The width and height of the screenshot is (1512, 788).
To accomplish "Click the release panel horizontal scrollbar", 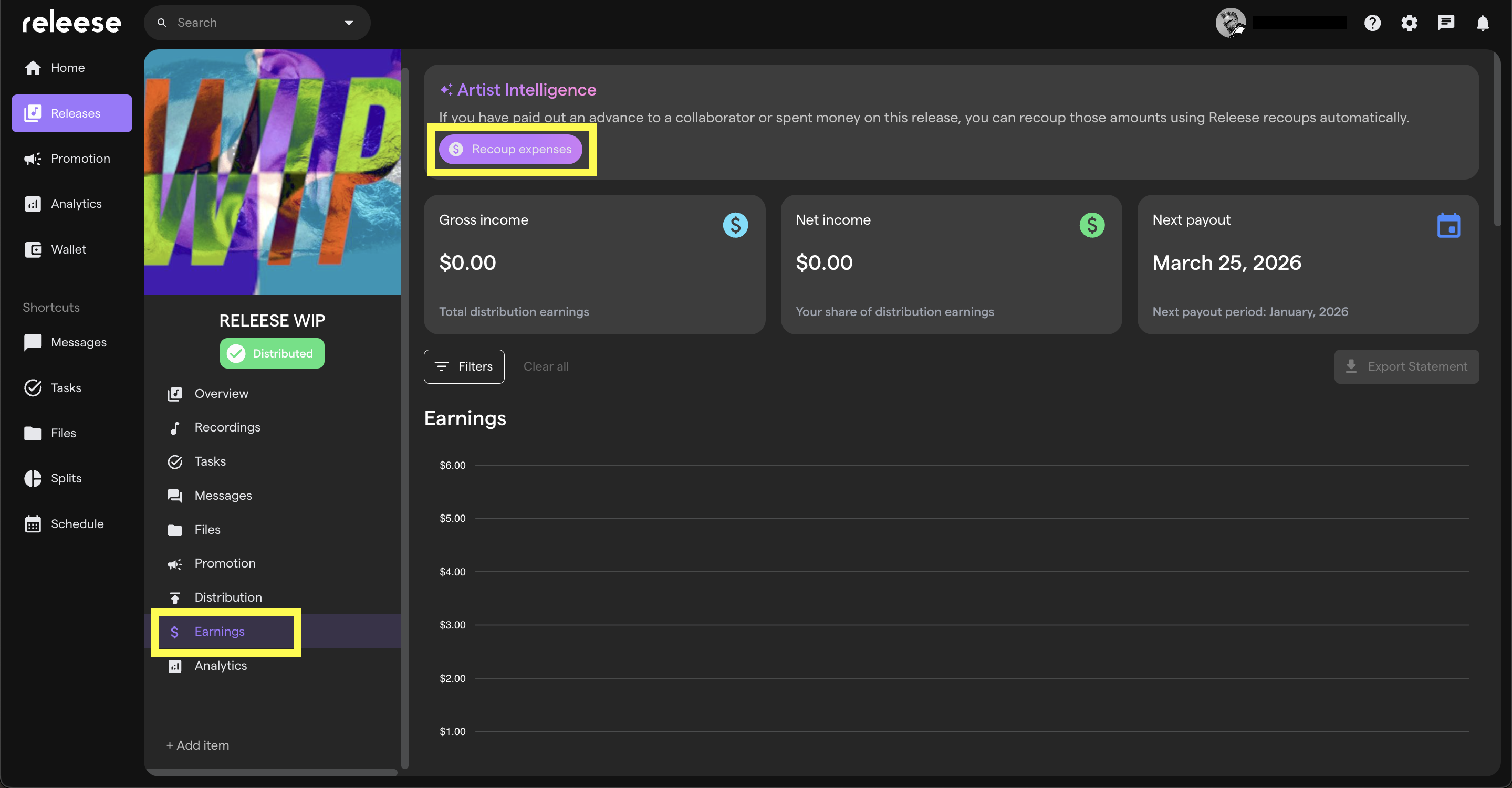I will point(273,772).
